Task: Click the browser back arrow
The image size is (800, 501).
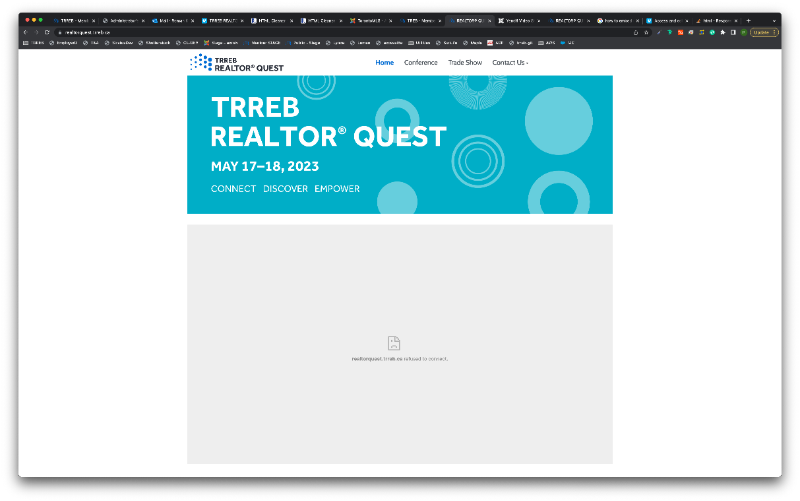Action: coord(25,32)
